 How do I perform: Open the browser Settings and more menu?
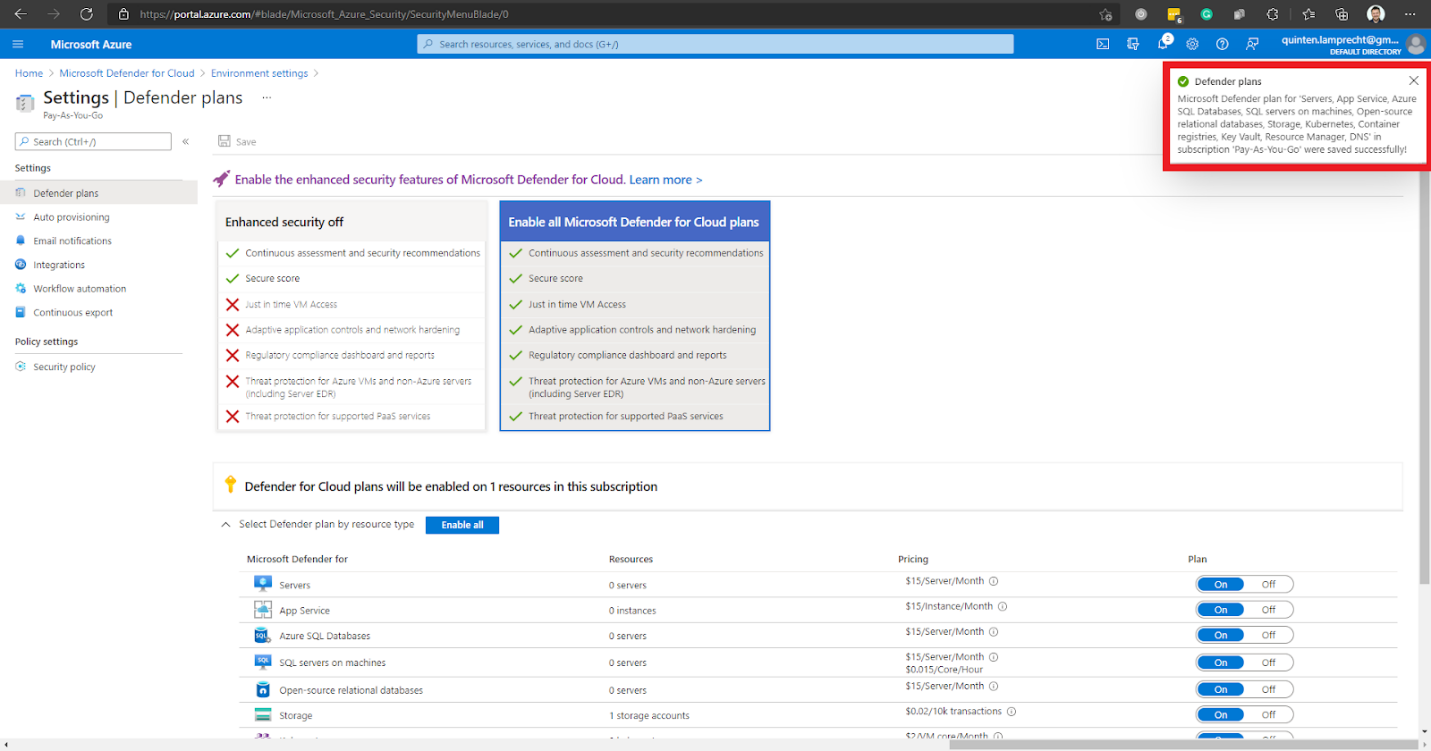(x=1410, y=15)
